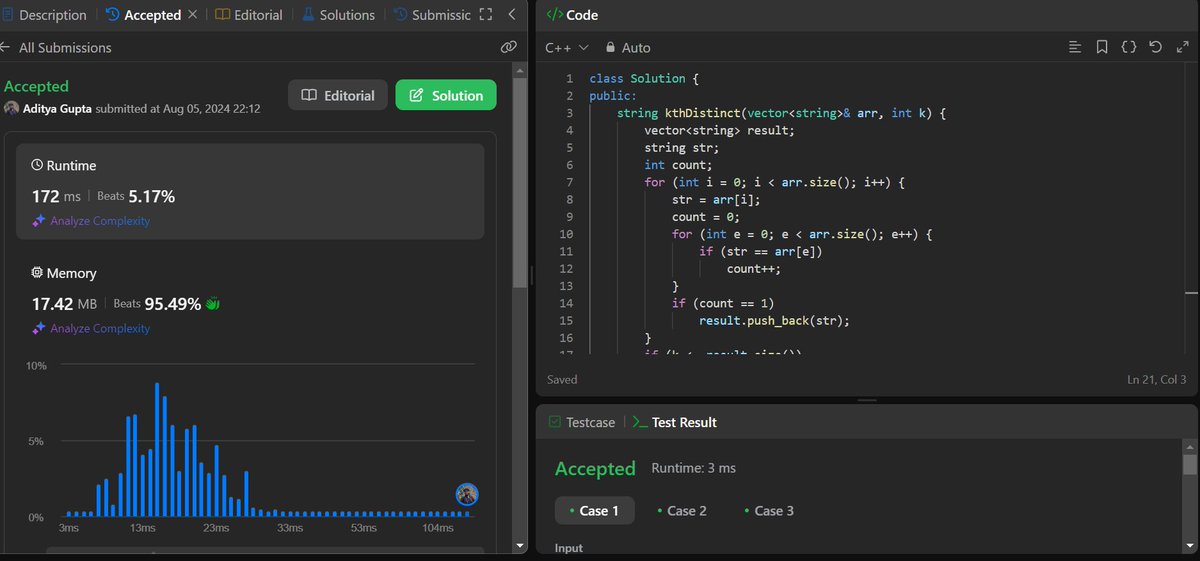Click the Runtime clock icon

(37, 165)
